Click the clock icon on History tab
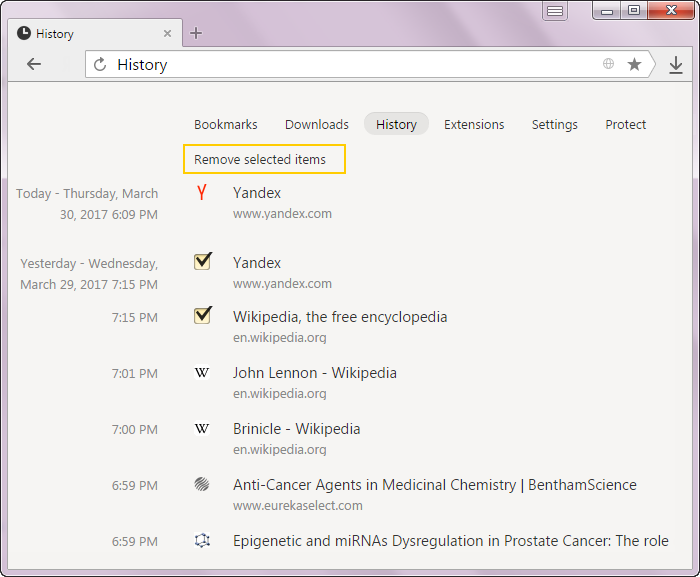Viewport: 700px width, 577px height. click(x=24, y=33)
